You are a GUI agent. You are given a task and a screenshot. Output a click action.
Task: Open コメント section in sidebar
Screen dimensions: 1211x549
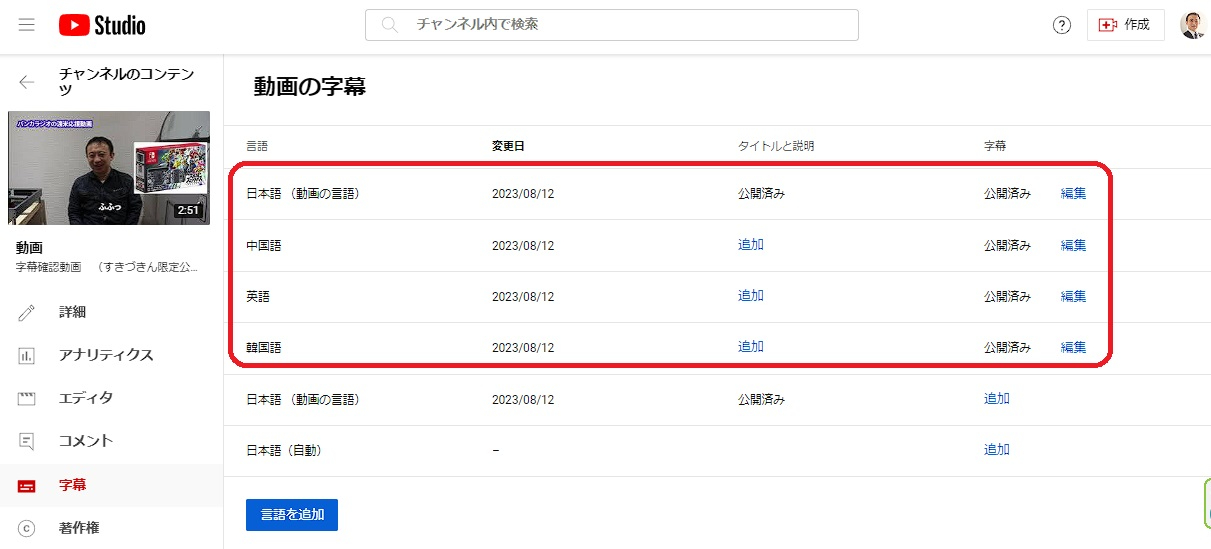[x=85, y=441]
